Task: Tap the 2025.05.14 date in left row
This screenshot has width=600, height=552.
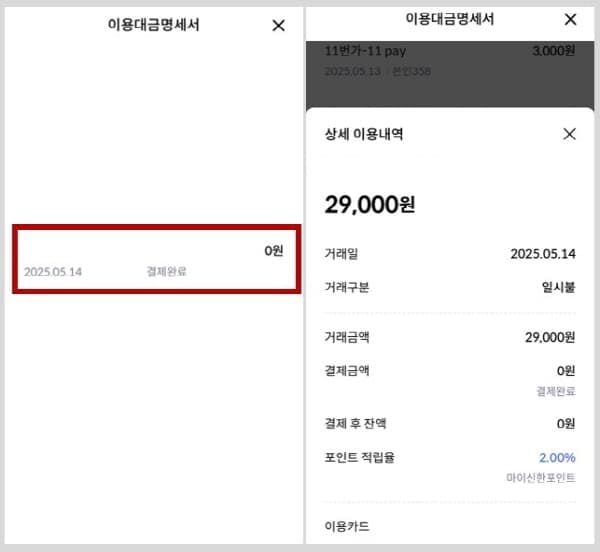Action: 53,272
